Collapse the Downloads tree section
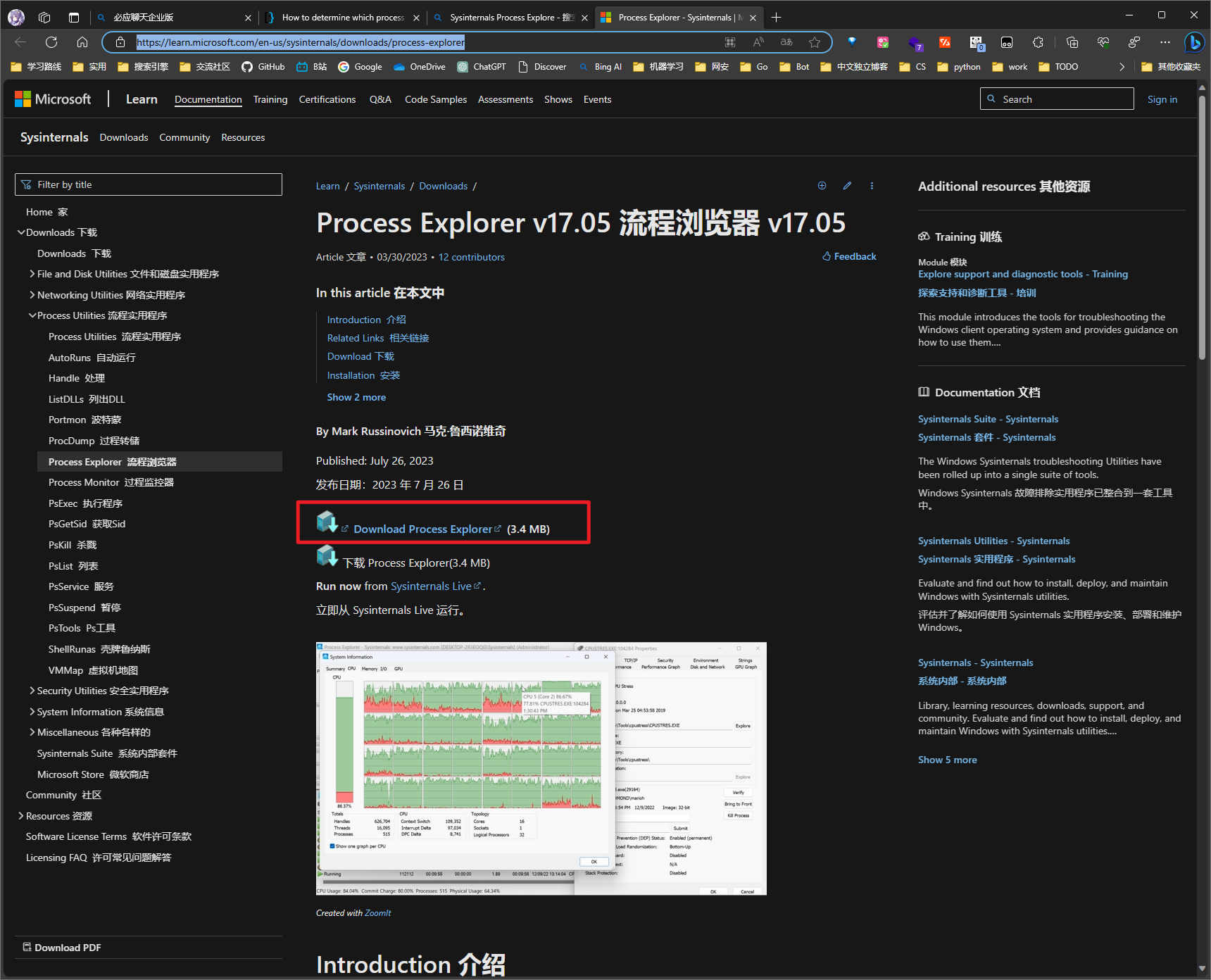Viewport: 1211px width, 980px height. [x=21, y=232]
